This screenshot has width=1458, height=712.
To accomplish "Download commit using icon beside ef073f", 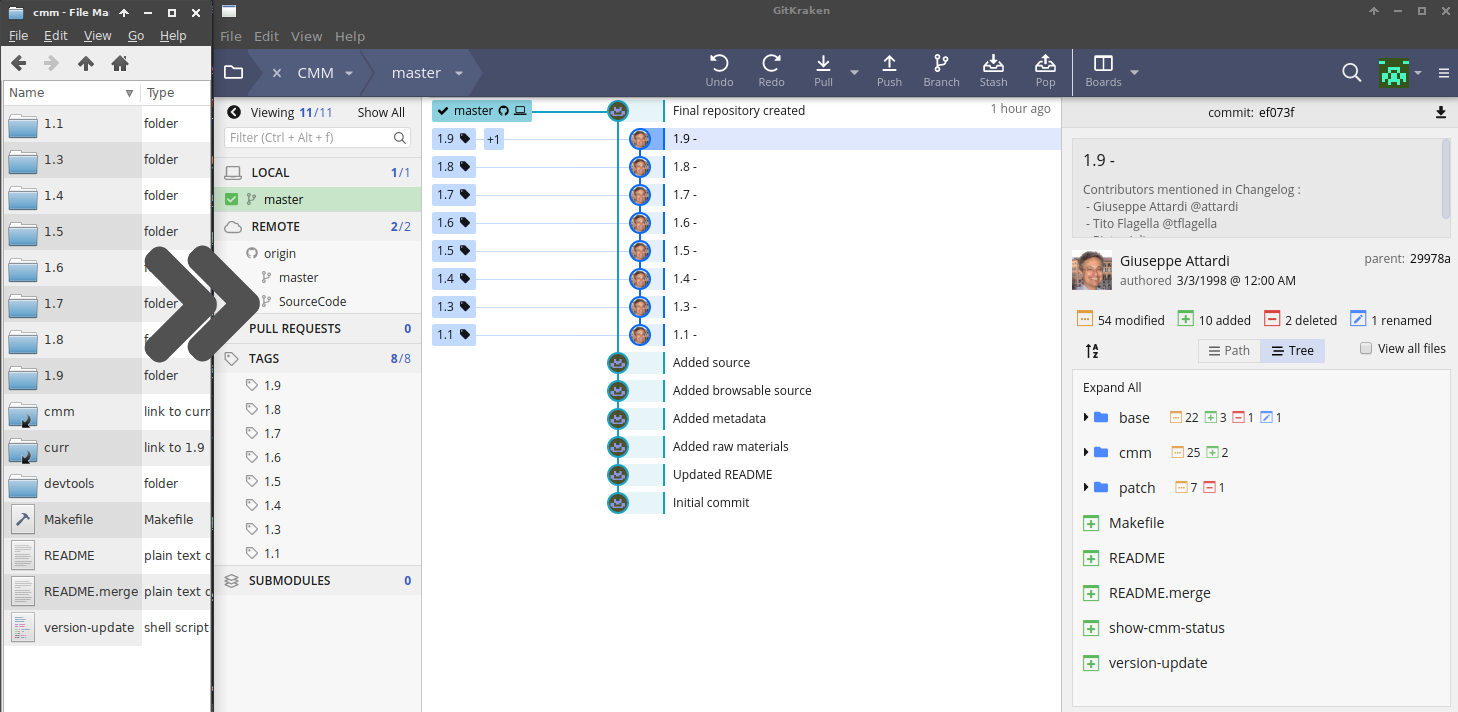I will pyautogui.click(x=1441, y=112).
